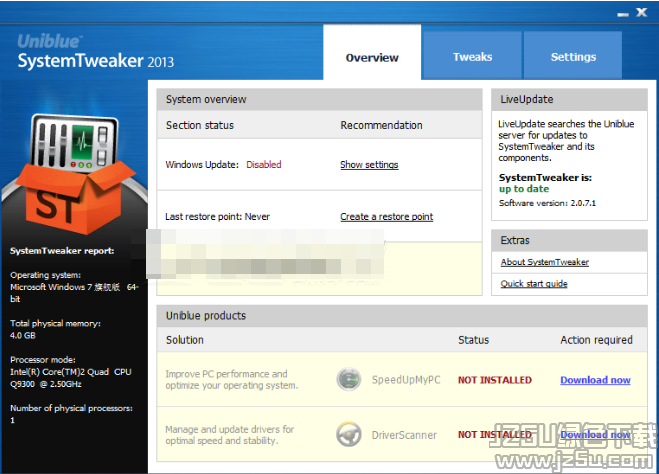Open the Tweaks tab
The width and height of the screenshot is (659, 474).
point(472,56)
